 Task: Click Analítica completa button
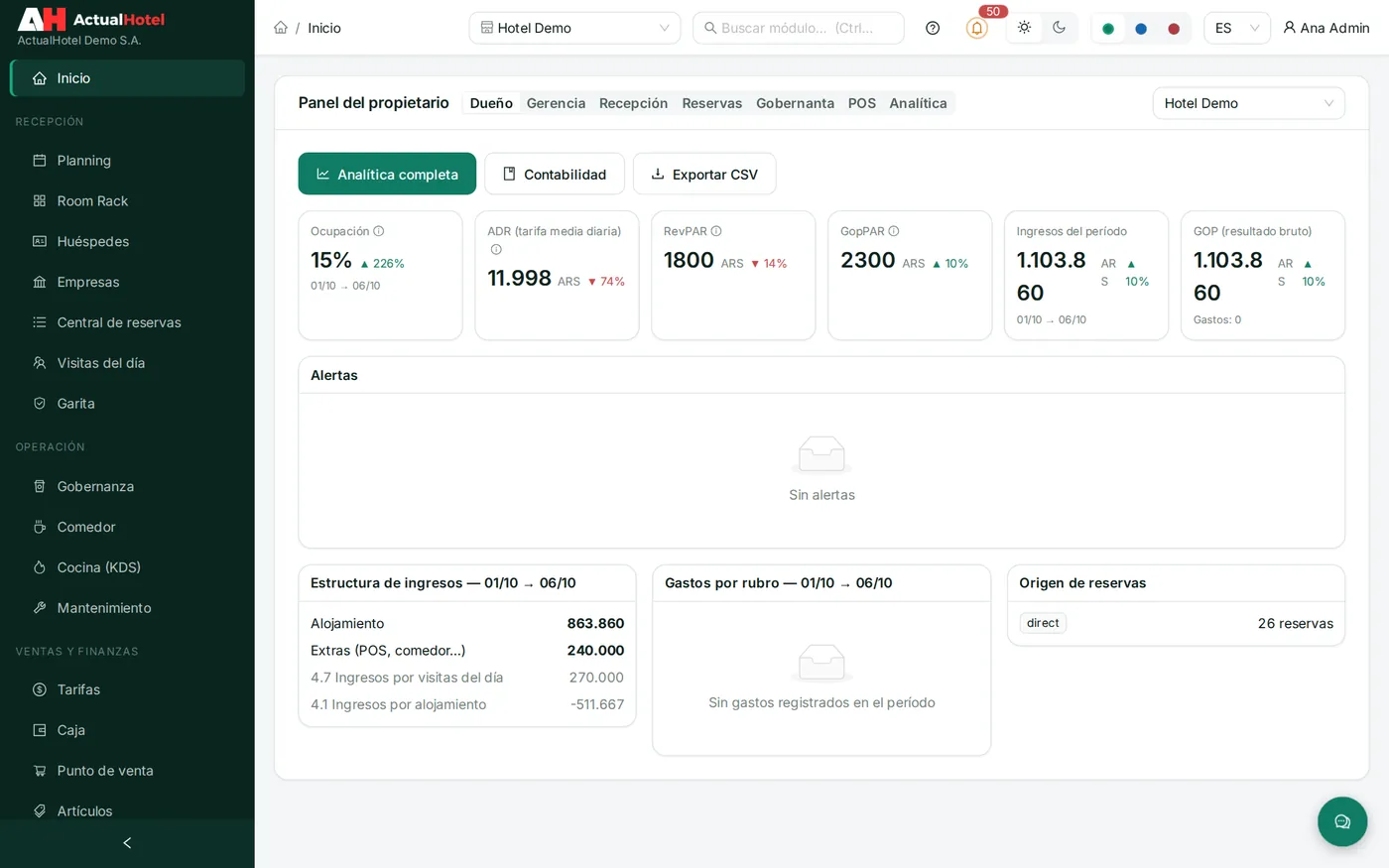387,174
